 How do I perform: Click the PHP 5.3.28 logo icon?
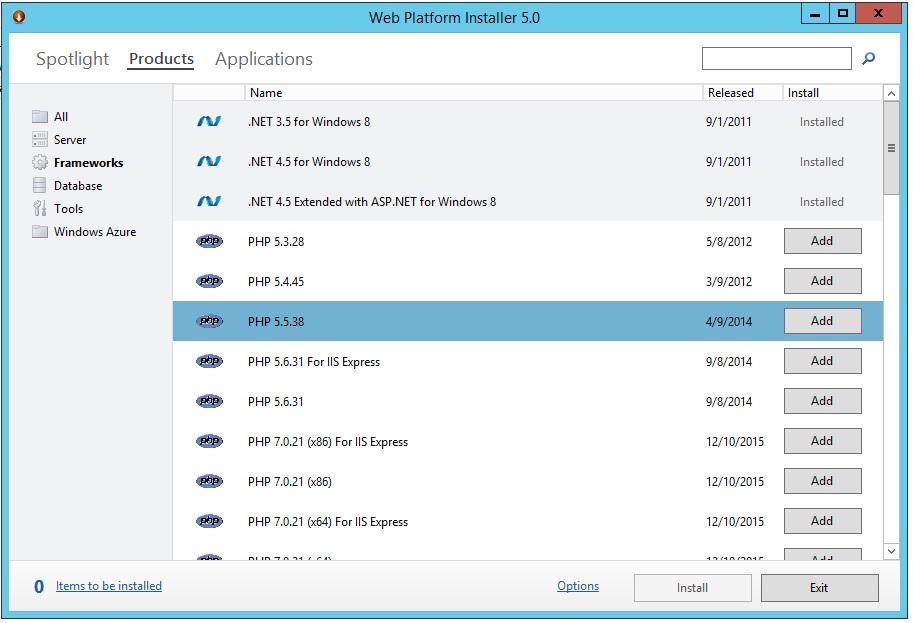tap(209, 241)
